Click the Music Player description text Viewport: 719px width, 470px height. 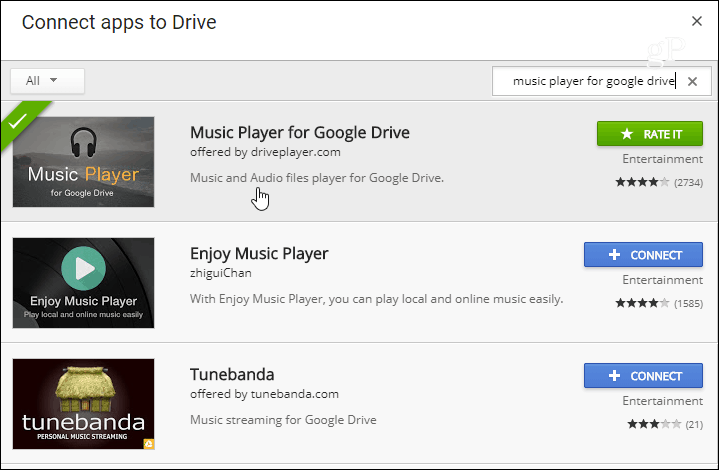(317, 178)
